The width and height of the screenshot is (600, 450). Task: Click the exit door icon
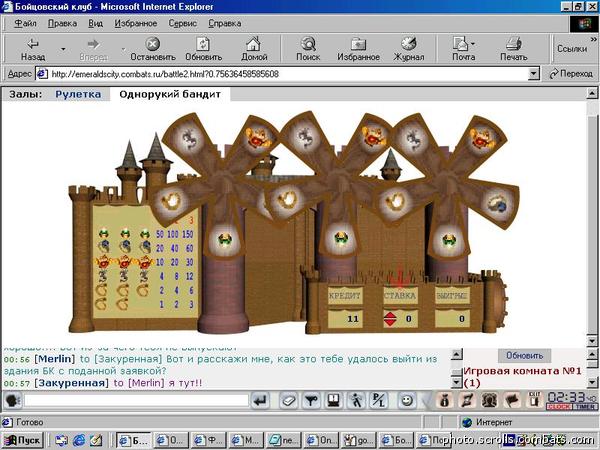pyautogui.click(x=535, y=400)
